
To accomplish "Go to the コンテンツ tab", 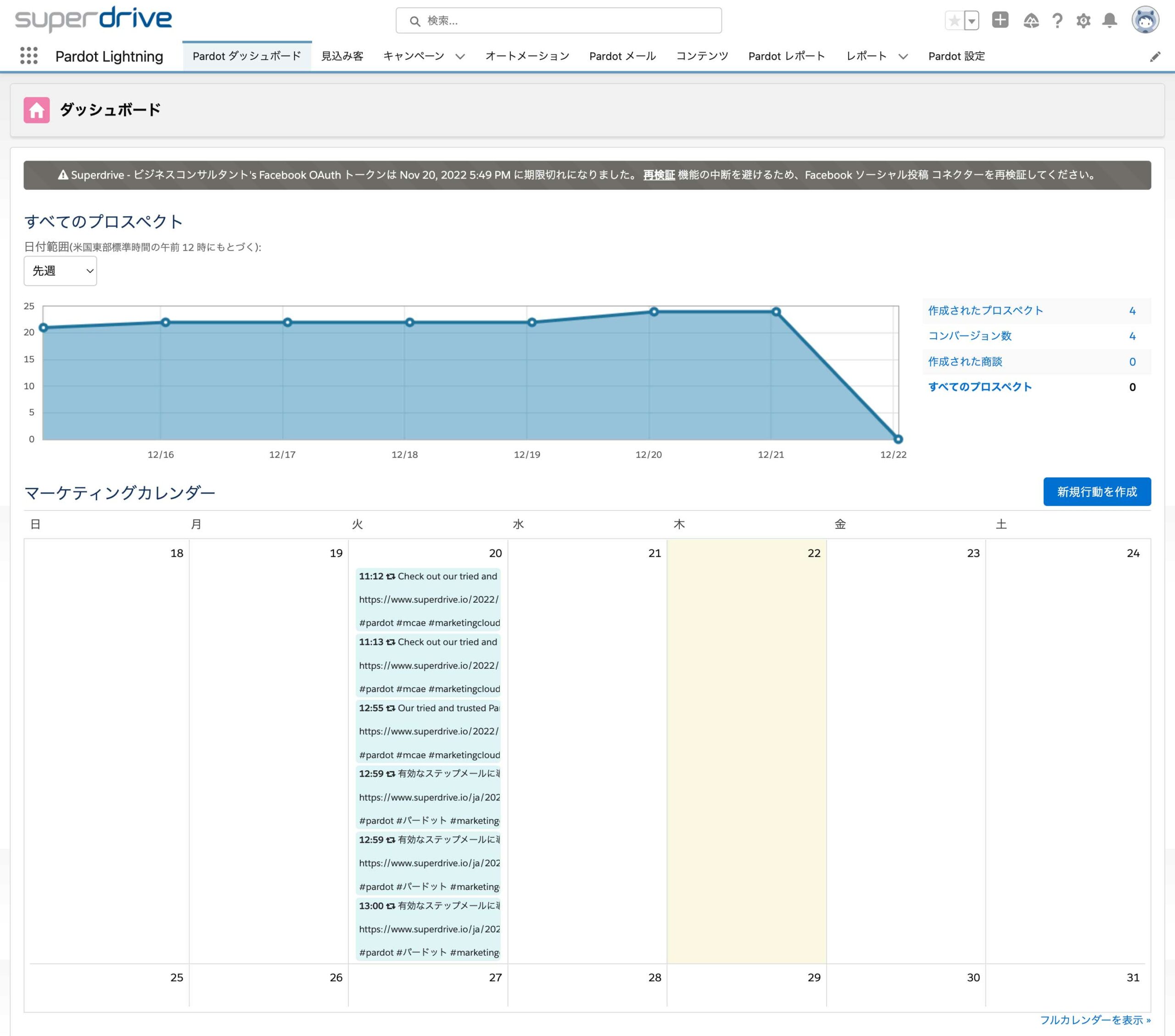I will pyautogui.click(x=702, y=56).
